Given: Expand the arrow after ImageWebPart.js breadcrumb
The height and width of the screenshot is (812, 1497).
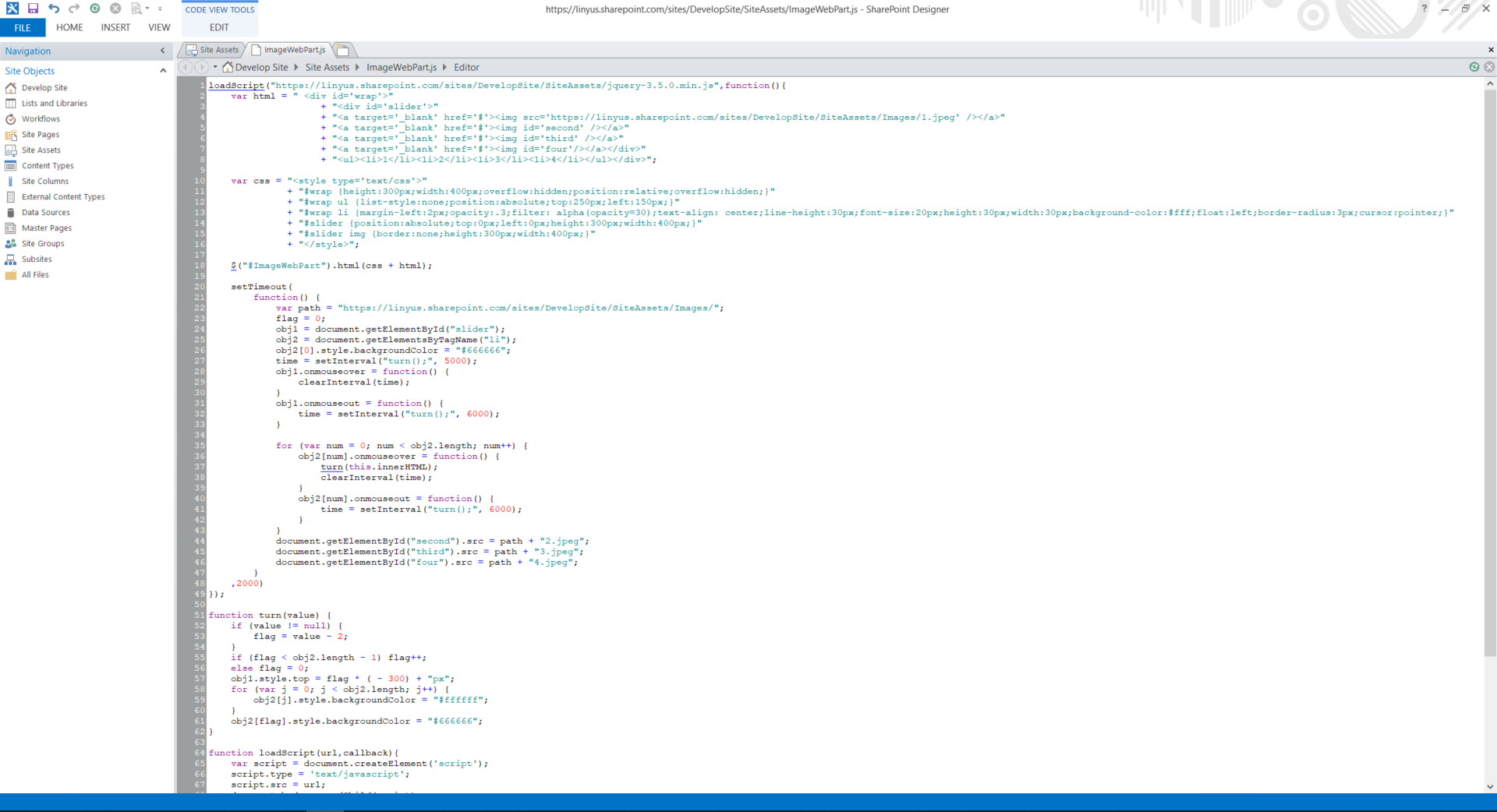Looking at the screenshot, I should (x=445, y=68).
